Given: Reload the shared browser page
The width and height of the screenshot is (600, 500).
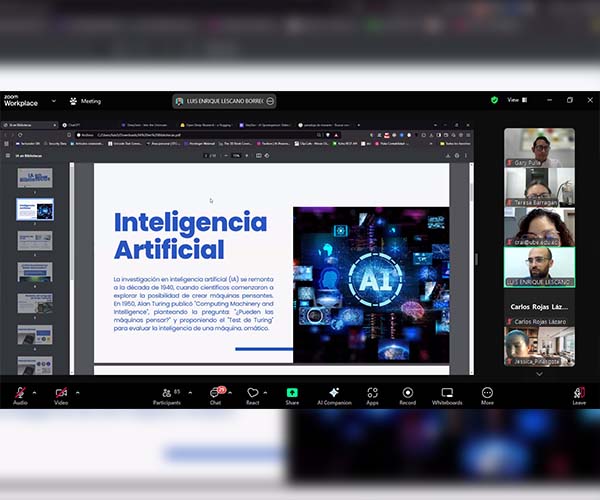Looking at the screenshot, I should click(x=20, y=135).
